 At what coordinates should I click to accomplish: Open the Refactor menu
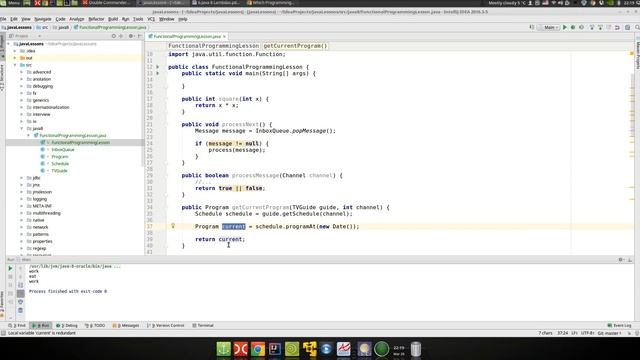point(96,19)
